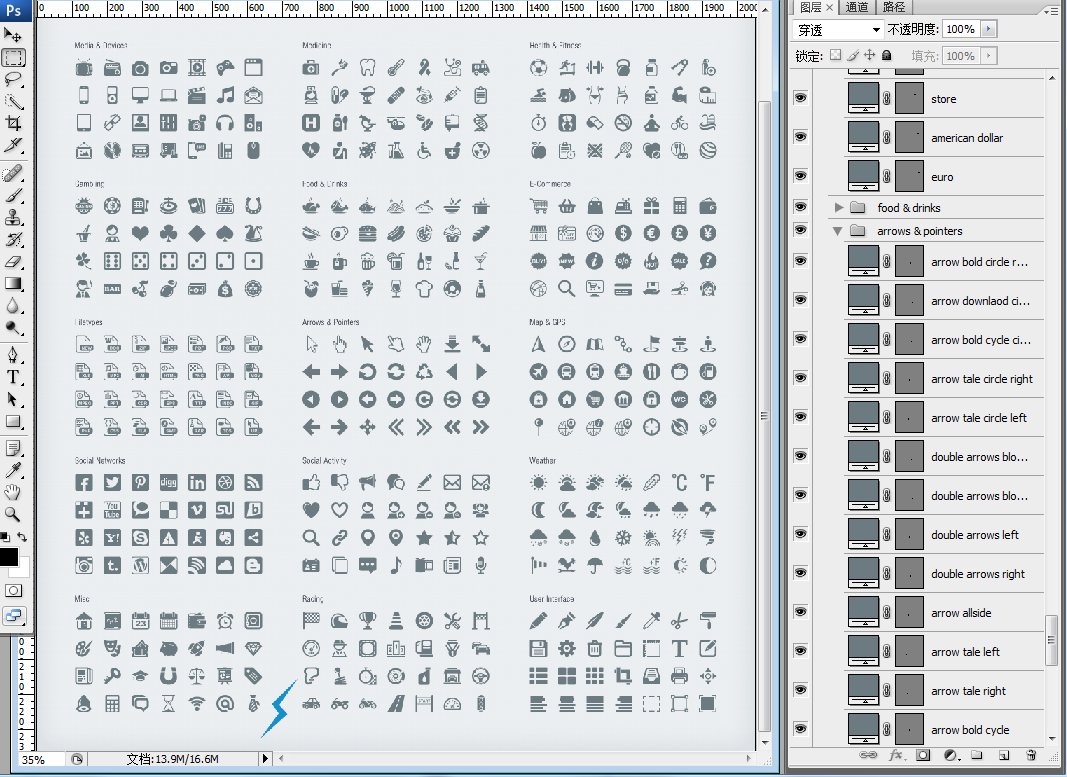Select the double arrows left layer
The image size is (1067, 777).
(x=975, y=535)
